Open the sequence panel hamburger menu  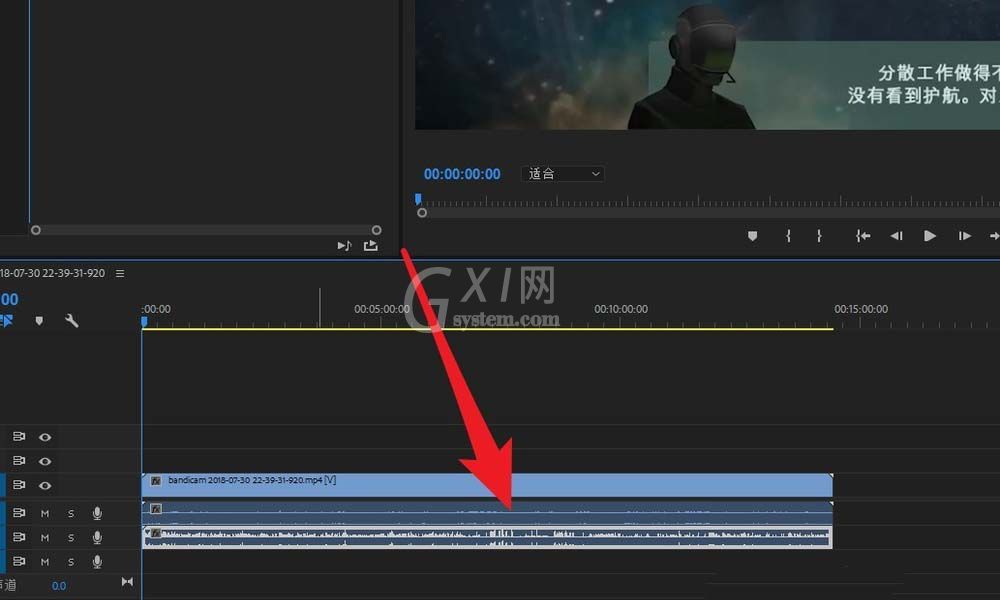120,274
